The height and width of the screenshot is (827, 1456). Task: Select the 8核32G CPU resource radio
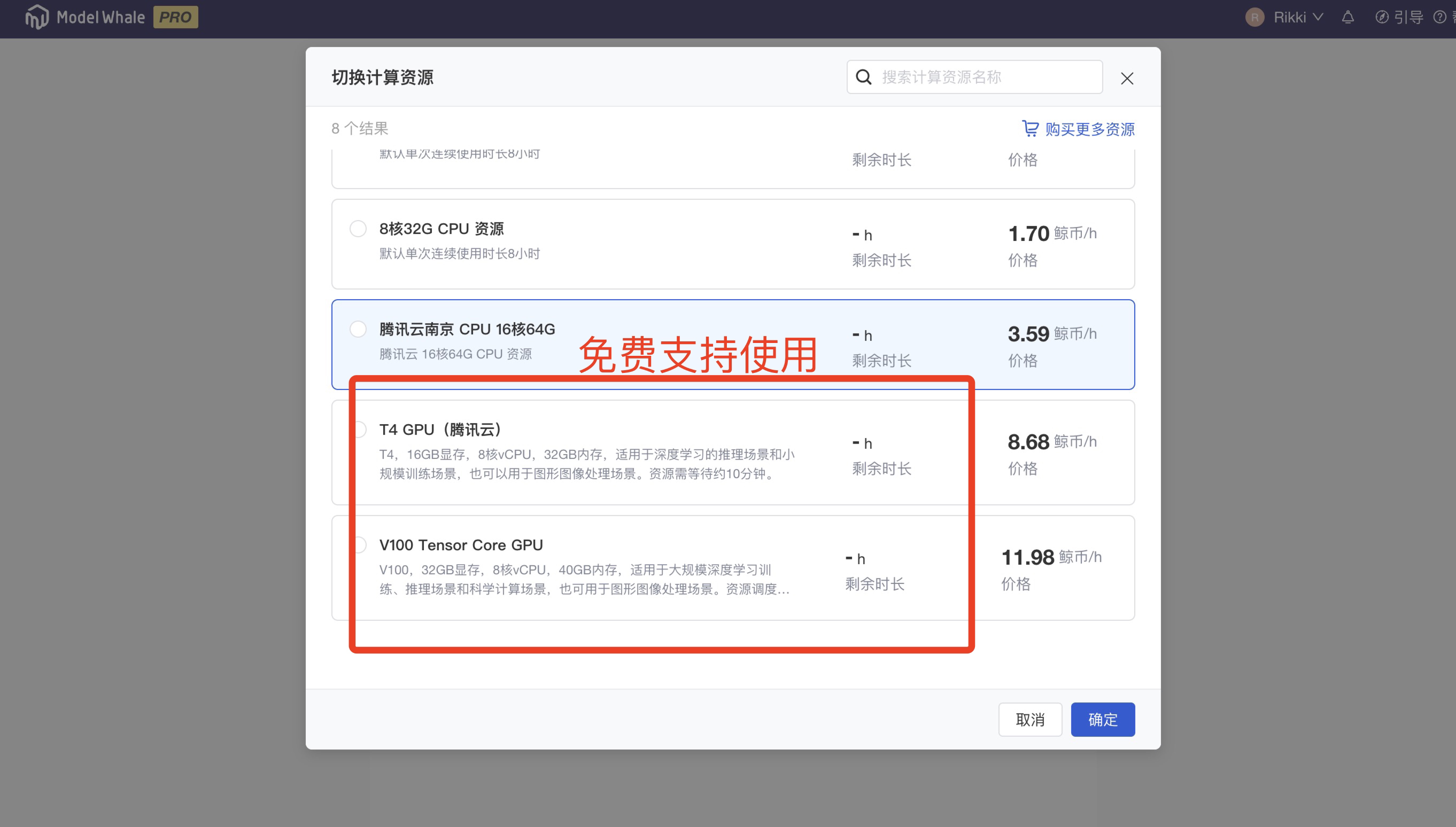[x=358, y=228]
